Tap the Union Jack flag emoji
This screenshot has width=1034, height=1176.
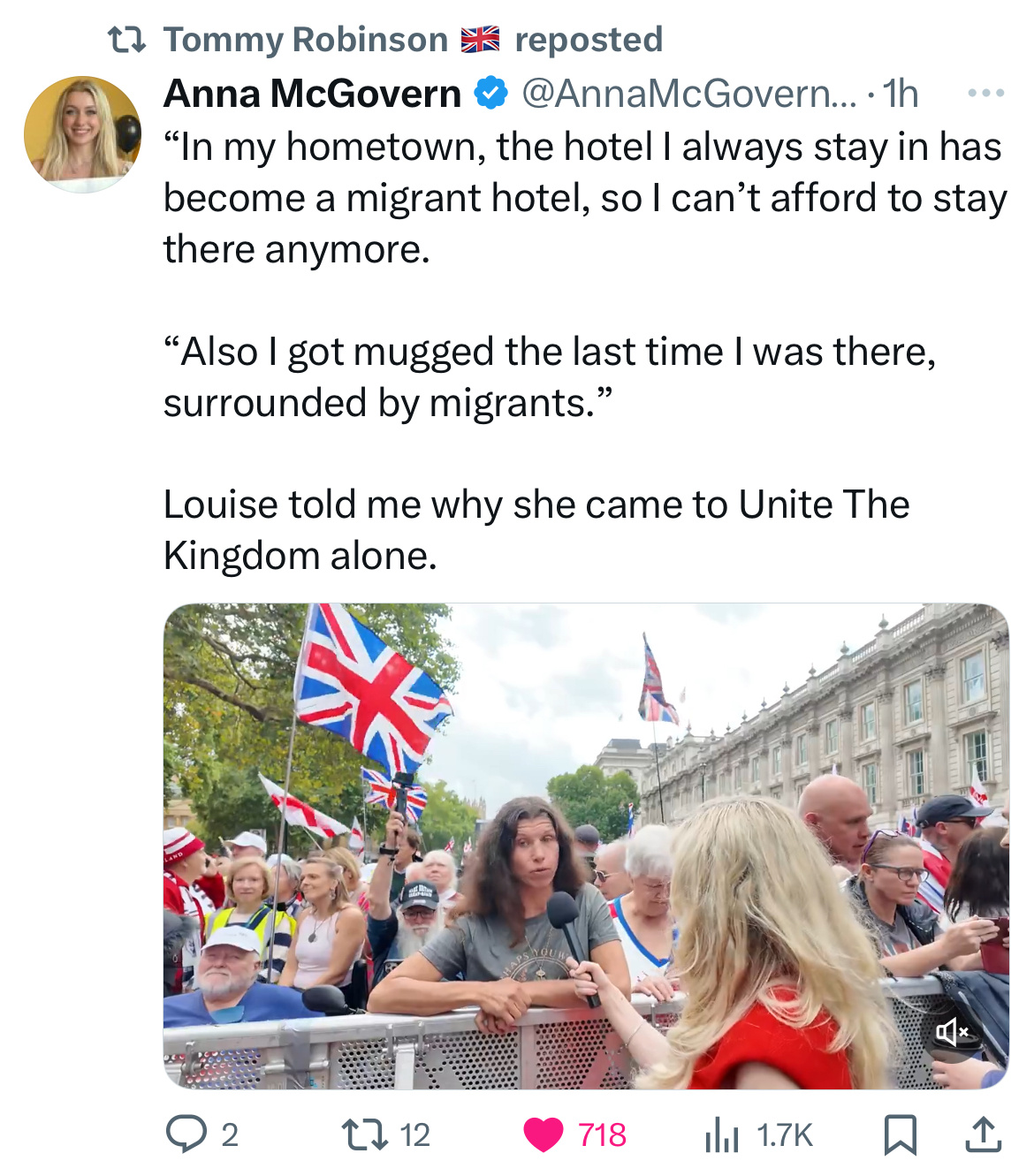tap(481, 40)
